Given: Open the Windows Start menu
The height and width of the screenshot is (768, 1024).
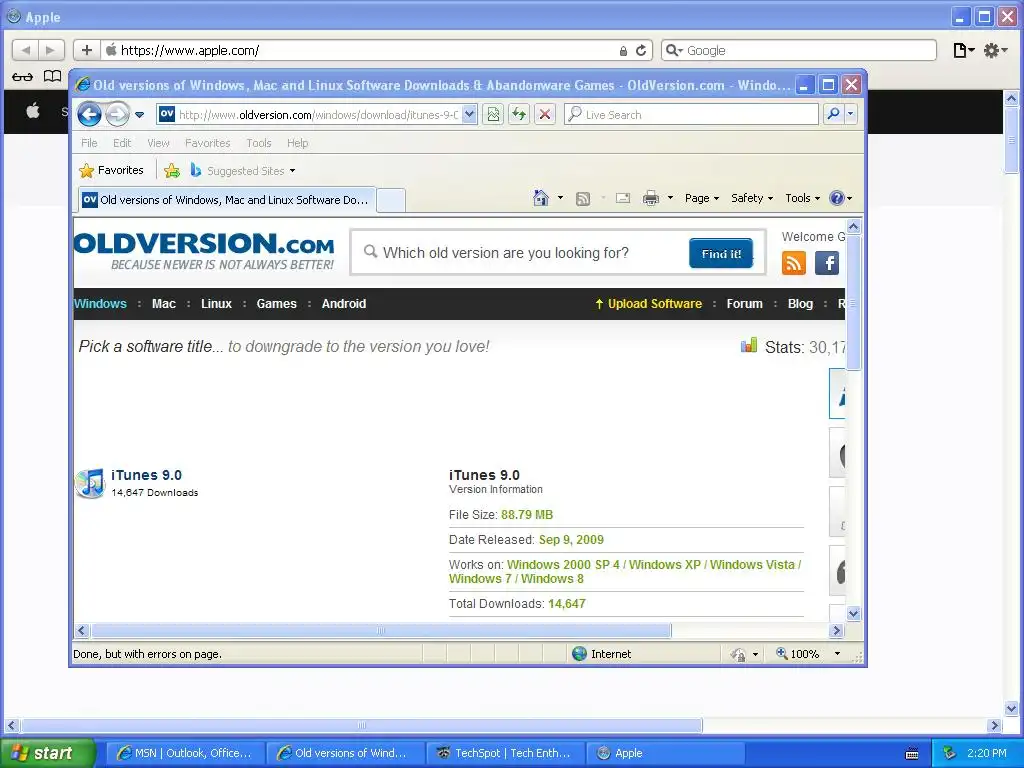Looking at the screenshot, I should coord(48,753).
